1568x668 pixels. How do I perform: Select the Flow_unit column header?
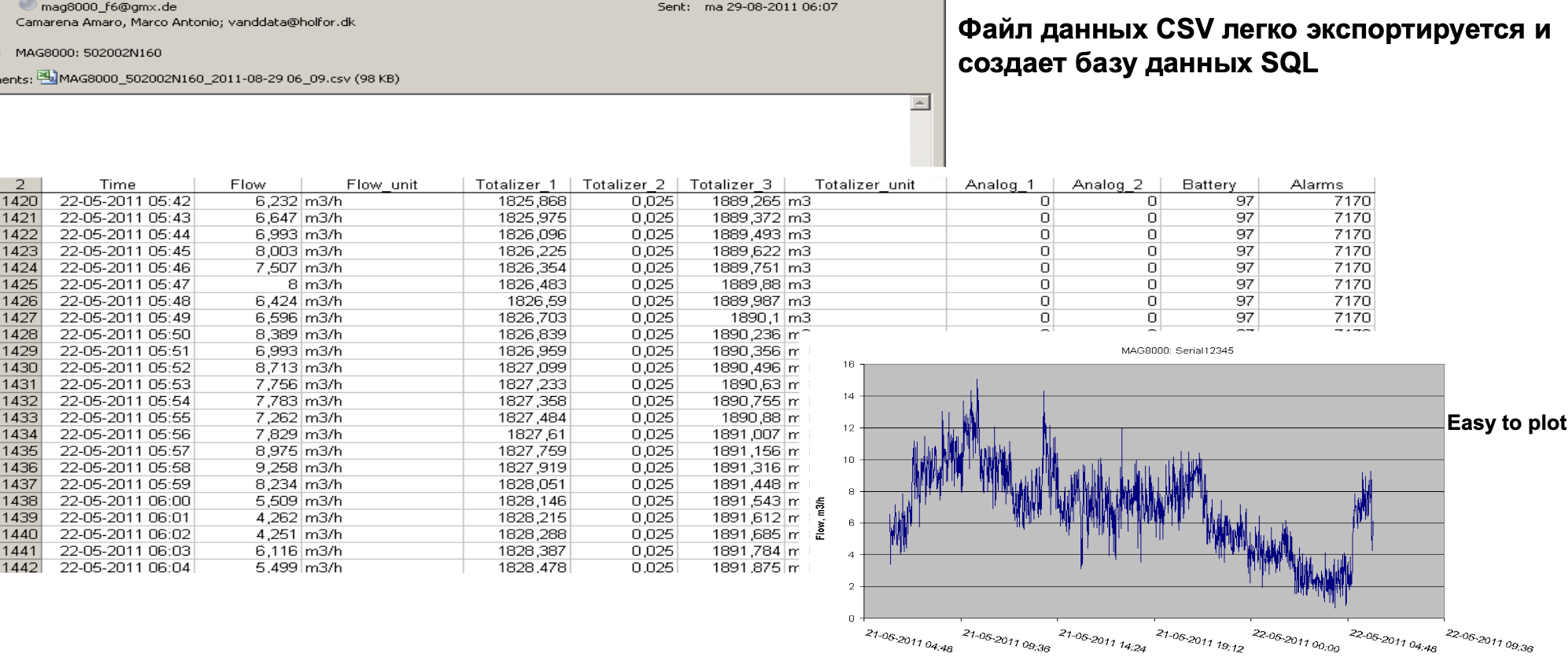click(382, 185)
